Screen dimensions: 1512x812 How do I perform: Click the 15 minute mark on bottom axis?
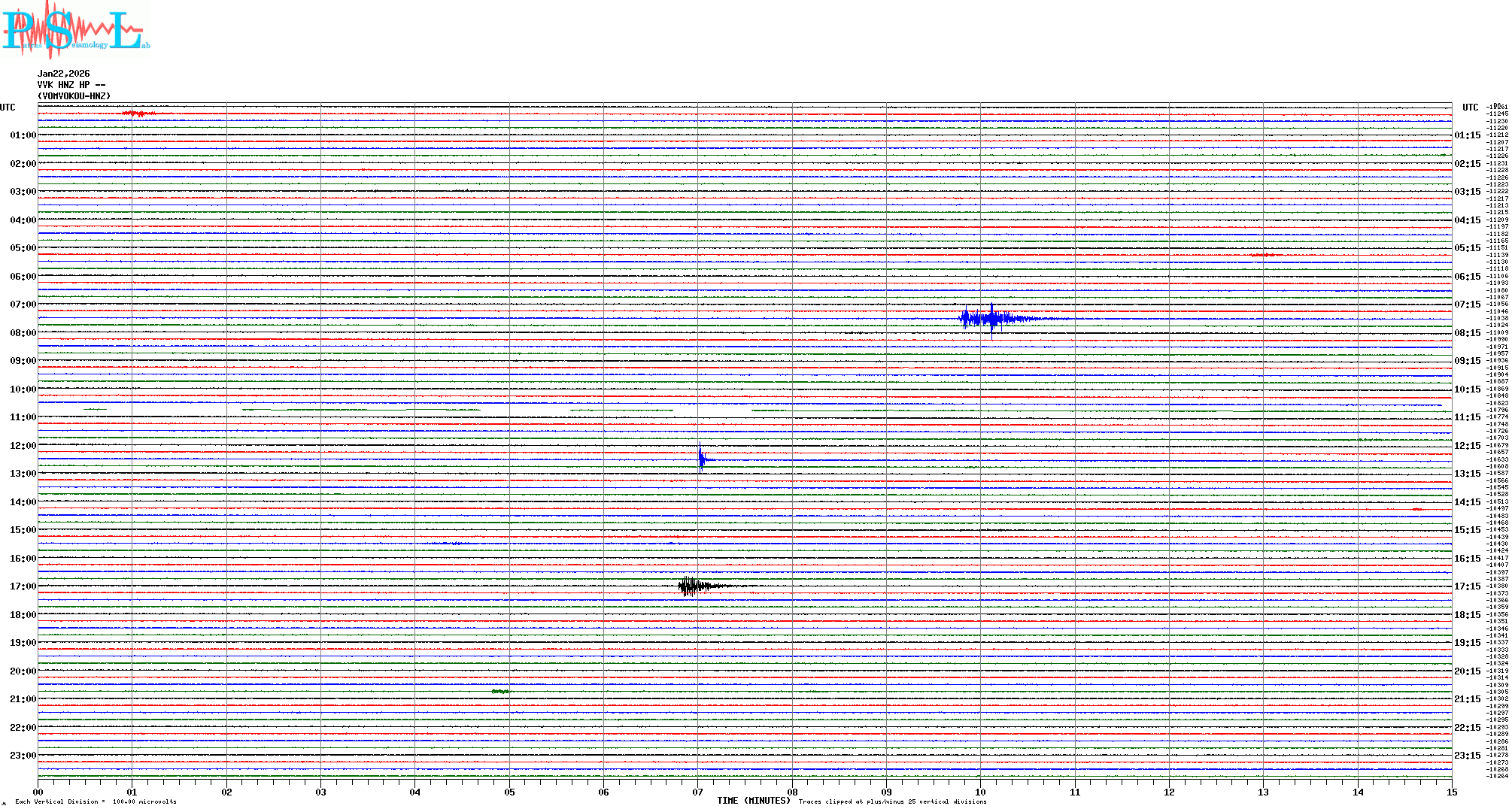pos(1451,792)
